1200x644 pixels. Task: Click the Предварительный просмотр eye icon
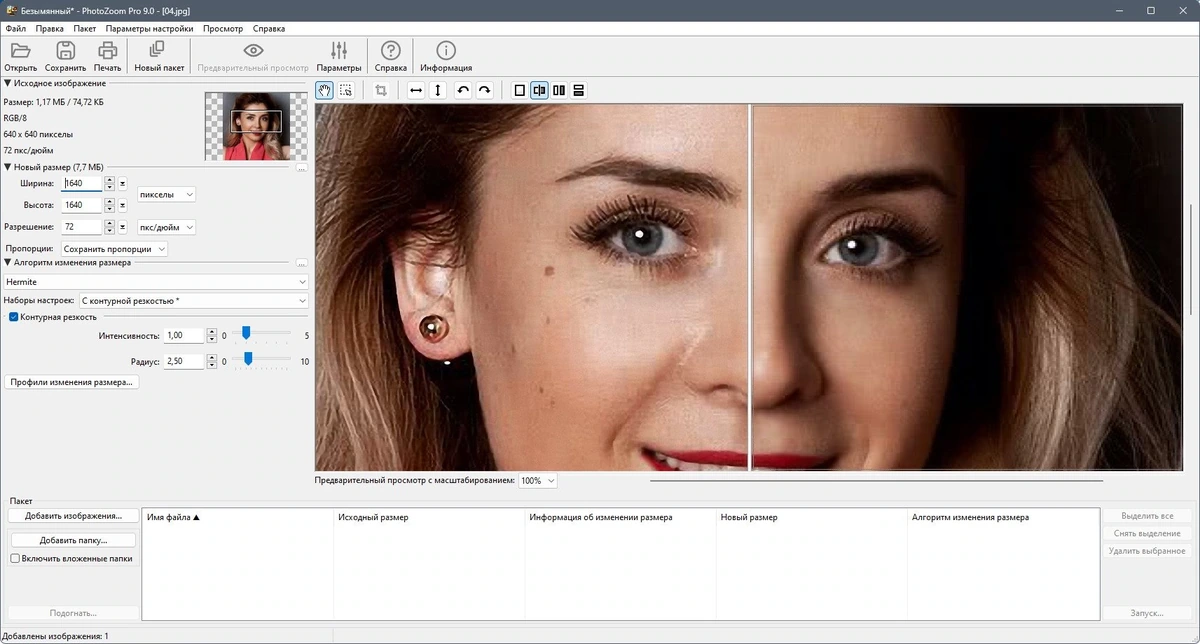point(253,50)
